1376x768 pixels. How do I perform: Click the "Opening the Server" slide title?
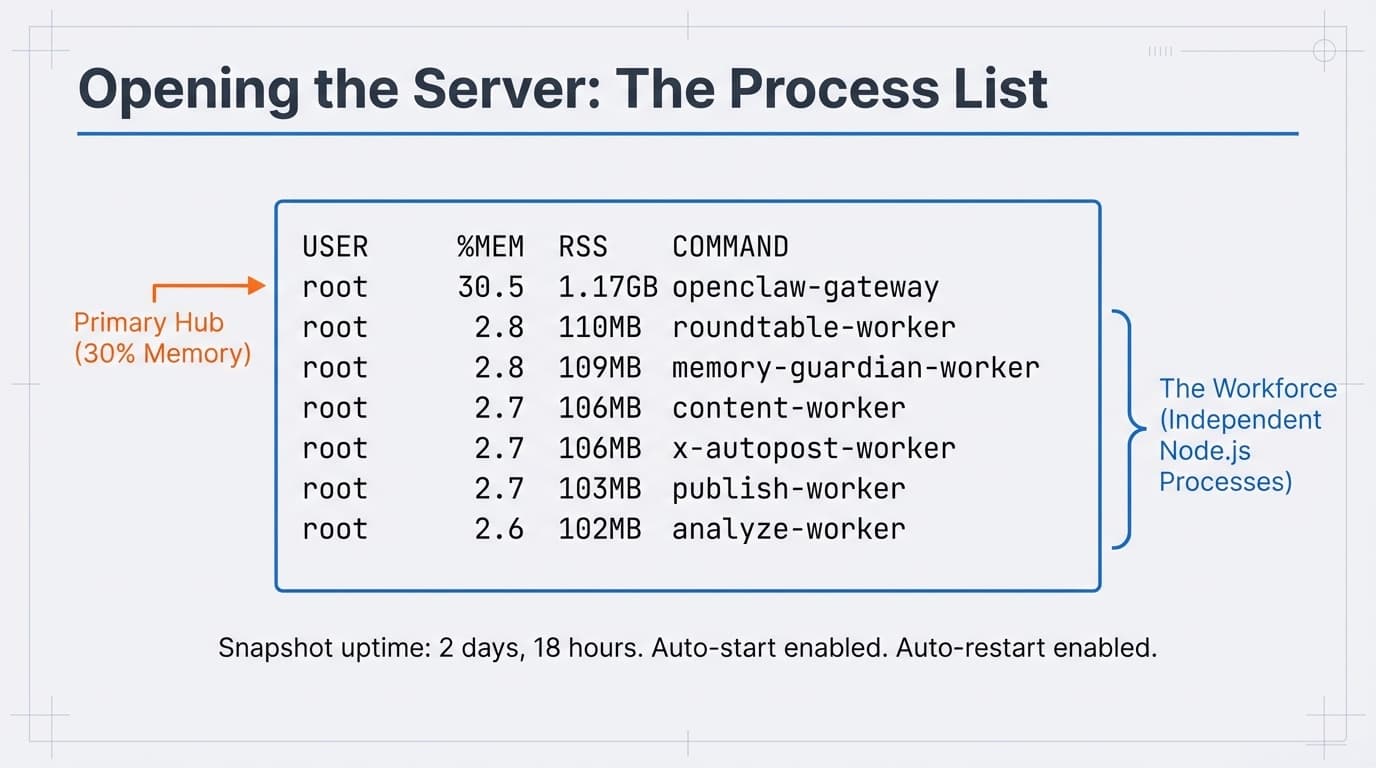point(562,88)
